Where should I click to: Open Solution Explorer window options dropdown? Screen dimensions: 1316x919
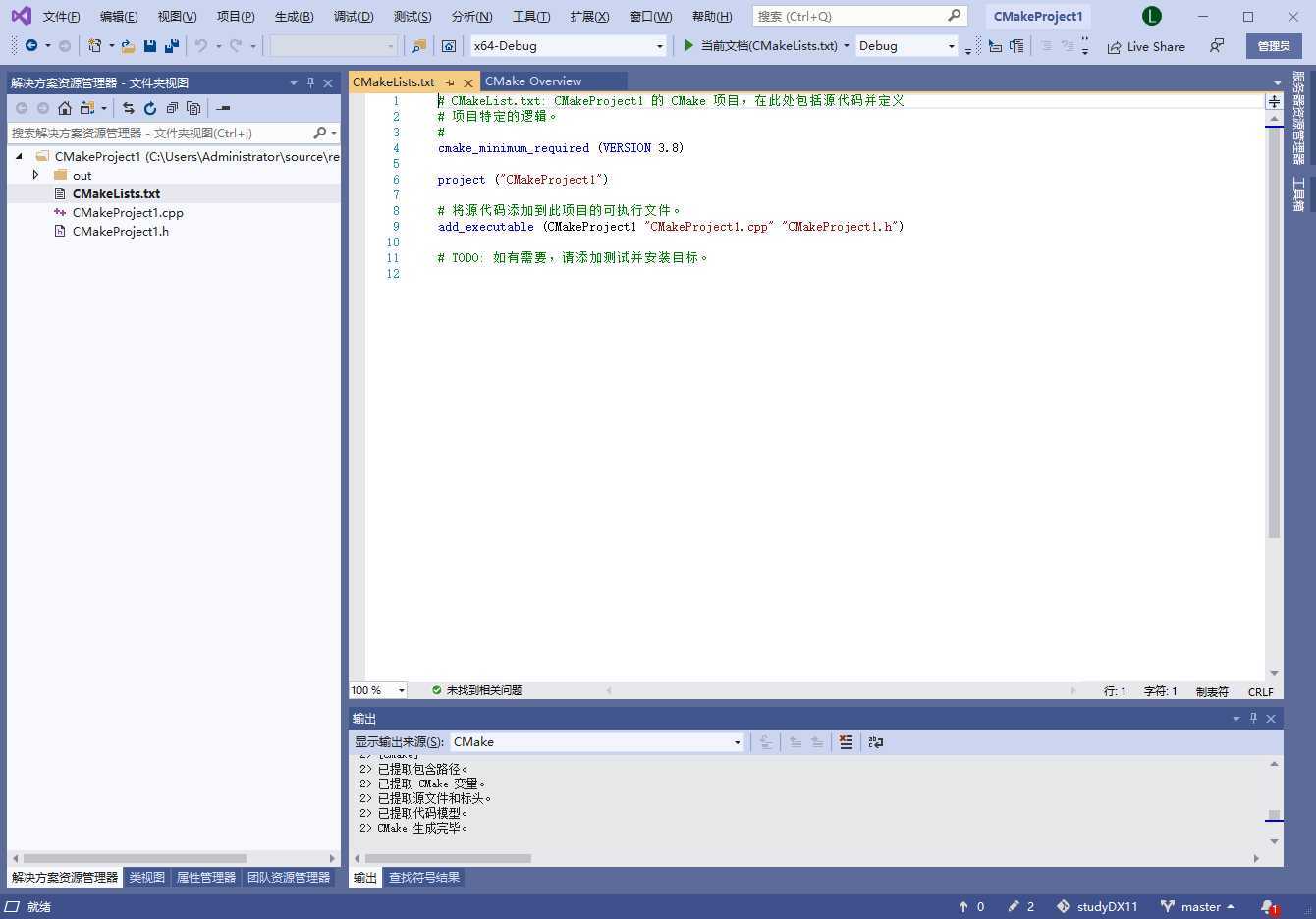293,82
